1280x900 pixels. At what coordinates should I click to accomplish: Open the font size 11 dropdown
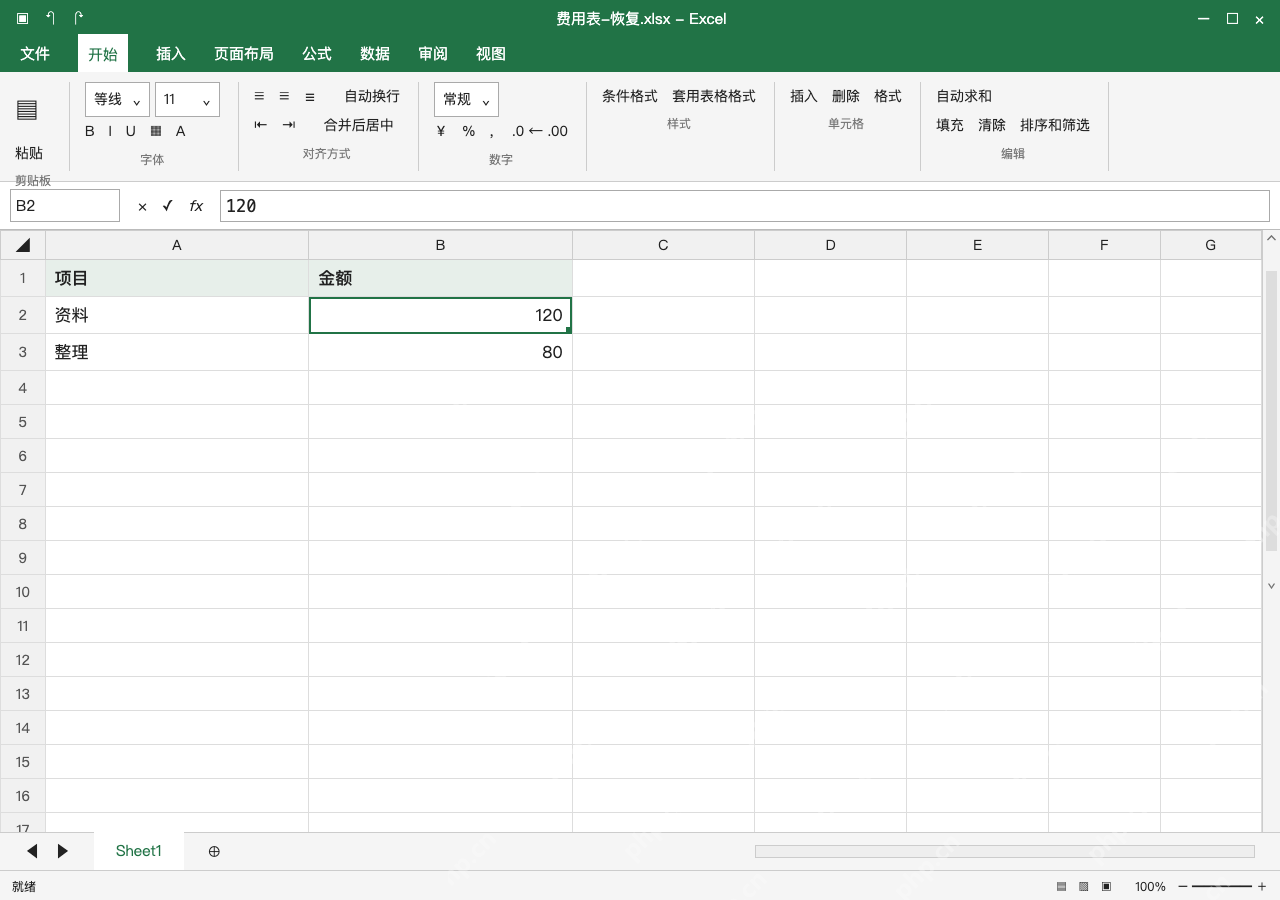[188, 100]
